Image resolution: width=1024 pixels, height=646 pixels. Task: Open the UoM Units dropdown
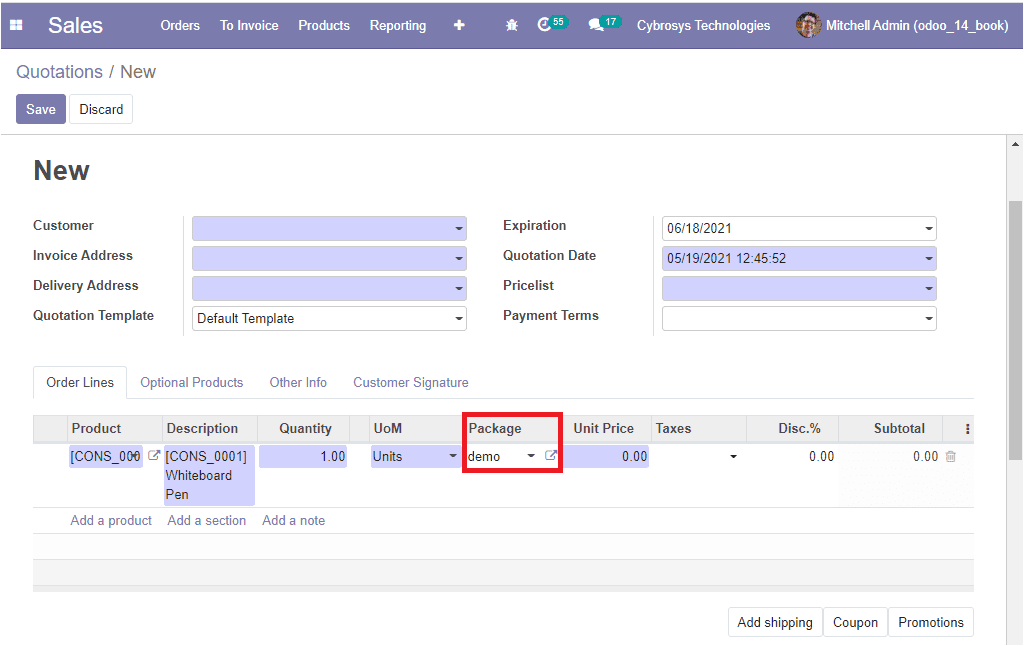point(453,456)
